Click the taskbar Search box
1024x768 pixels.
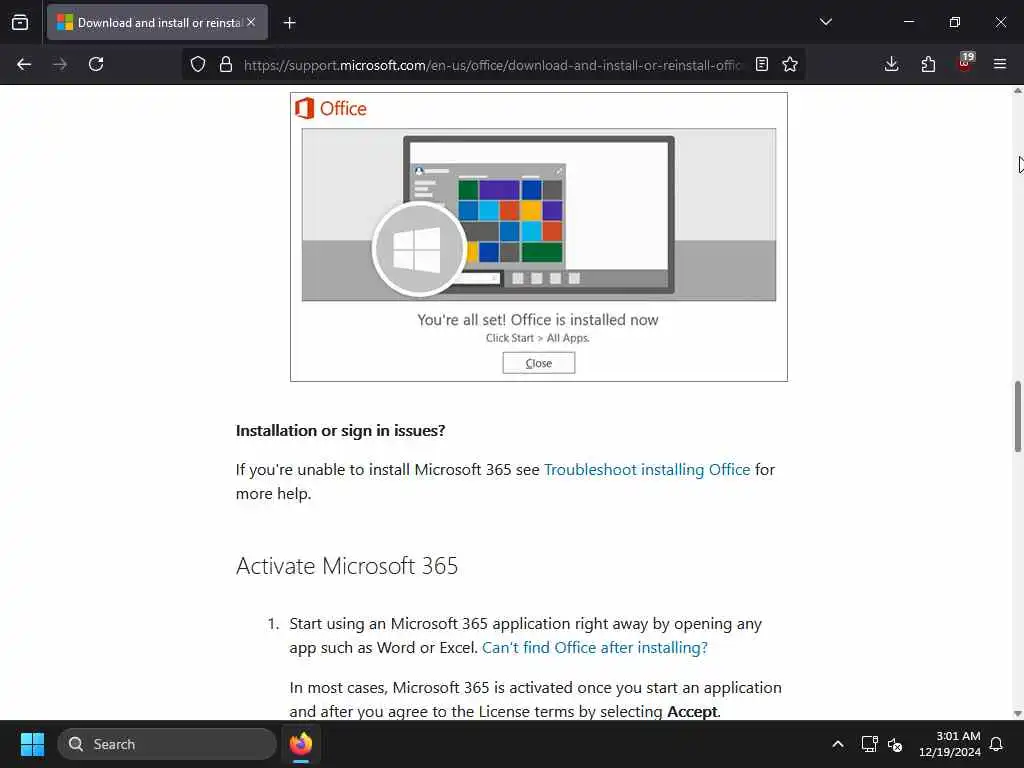click(x=167, y=744)
